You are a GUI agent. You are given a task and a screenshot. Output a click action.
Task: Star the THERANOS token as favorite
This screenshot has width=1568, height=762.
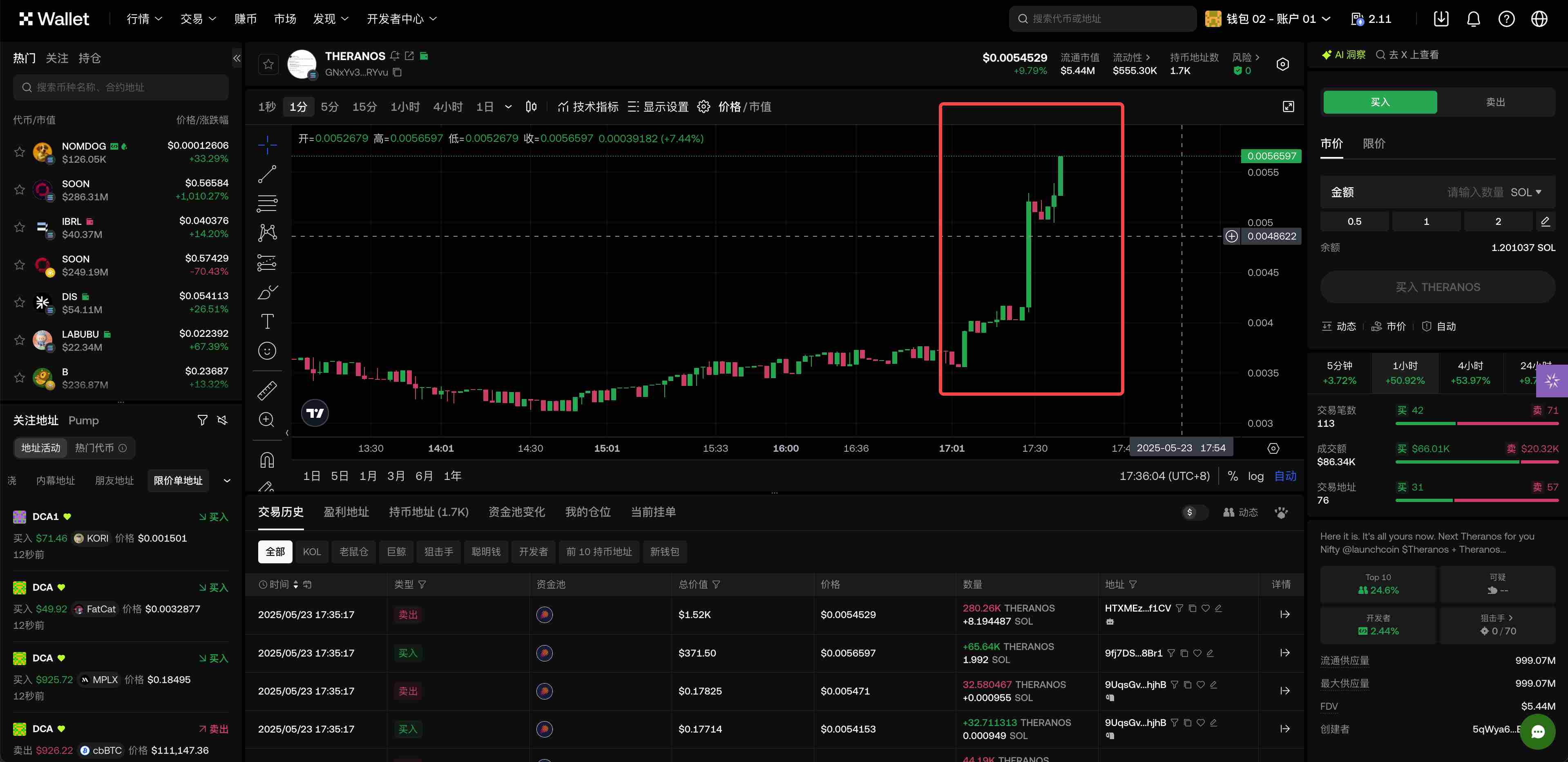pos(268,63)
